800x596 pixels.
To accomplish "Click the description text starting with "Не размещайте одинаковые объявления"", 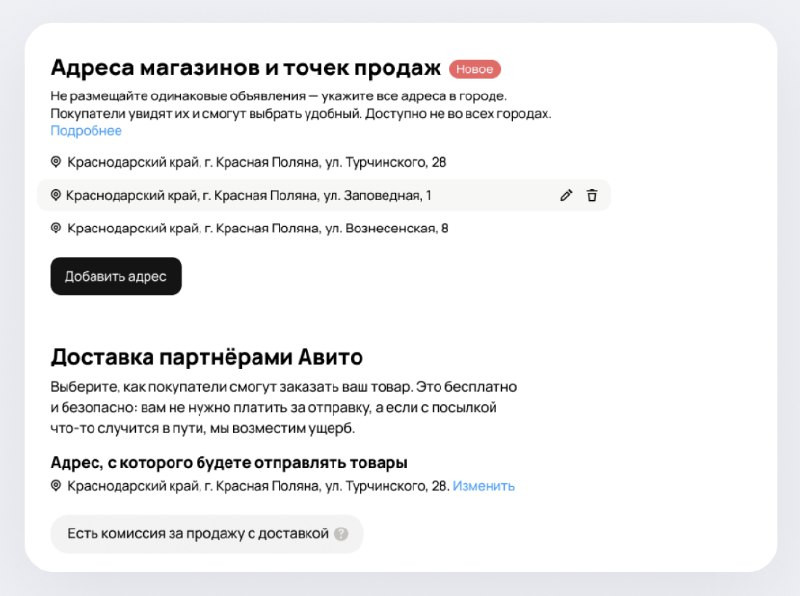I will point(279,96).
